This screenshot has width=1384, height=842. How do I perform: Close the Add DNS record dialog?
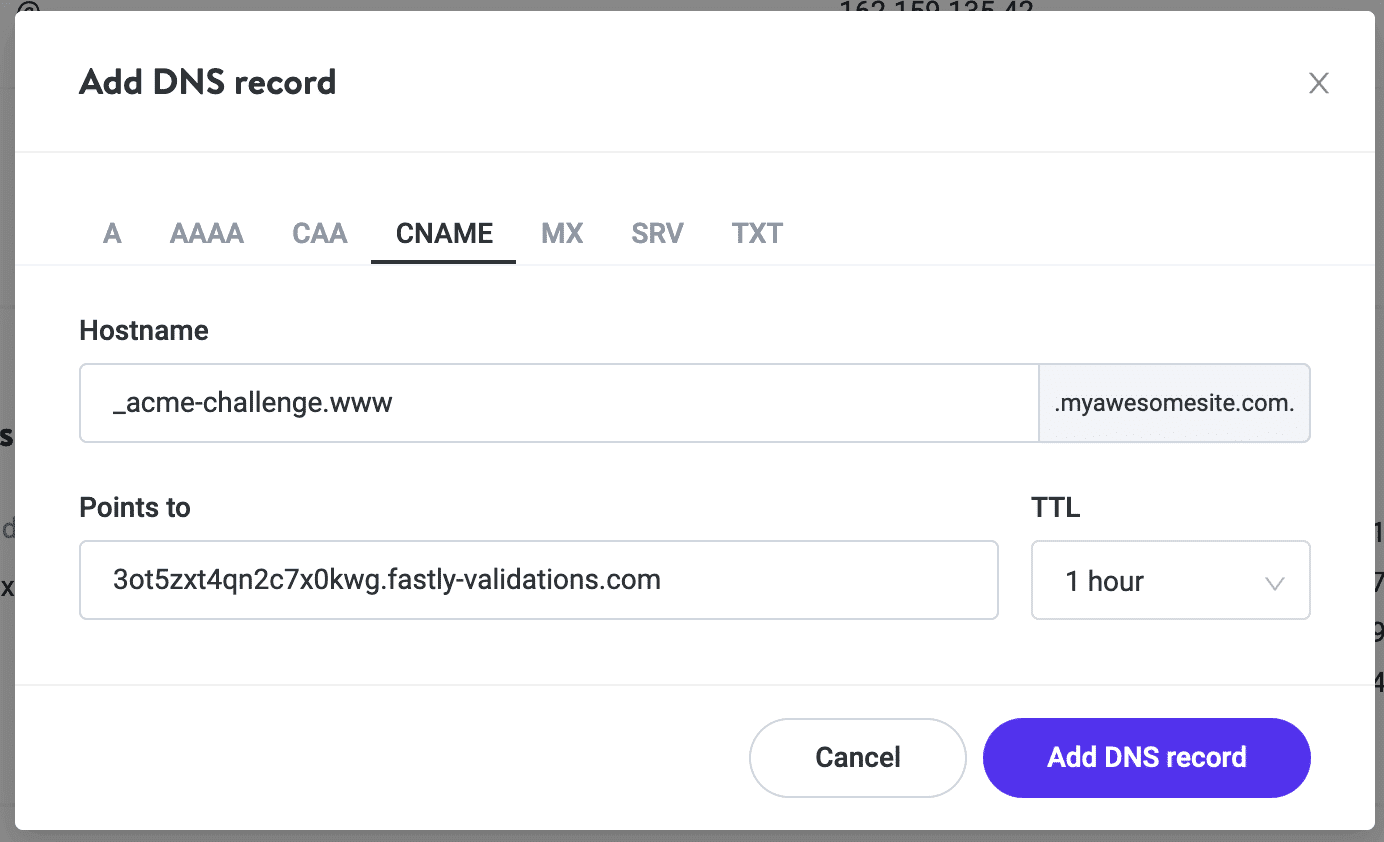(1319, 83)
